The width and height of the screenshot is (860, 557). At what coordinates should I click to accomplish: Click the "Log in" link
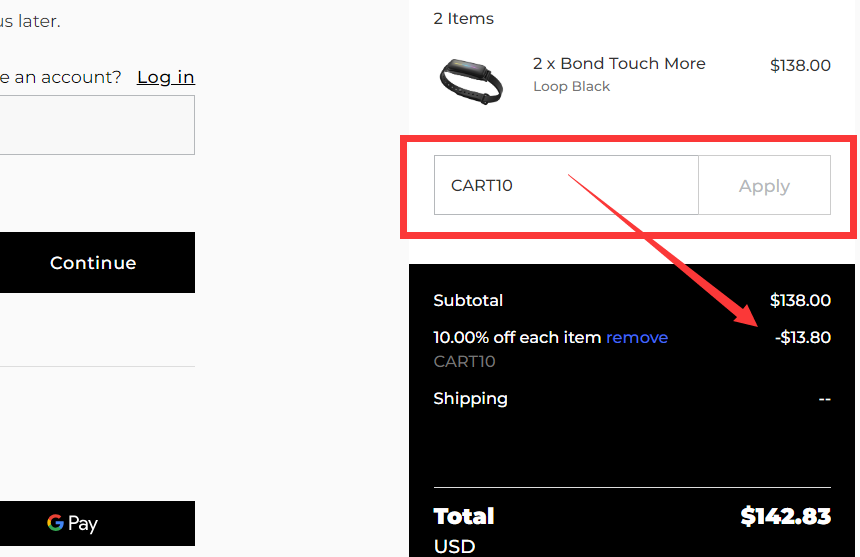(x=166, y=77)
